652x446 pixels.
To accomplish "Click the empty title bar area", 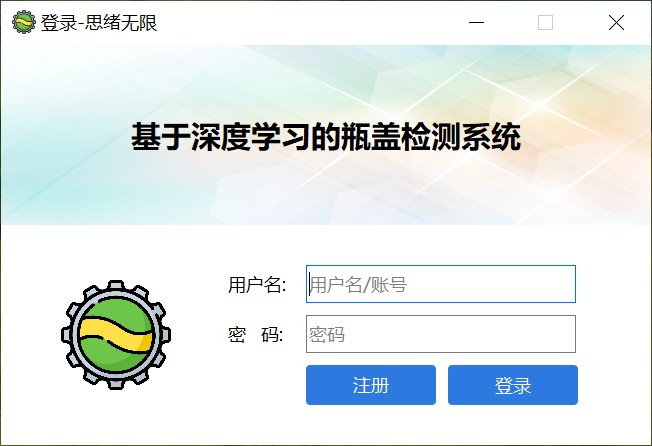I will [x=312, y=22].
